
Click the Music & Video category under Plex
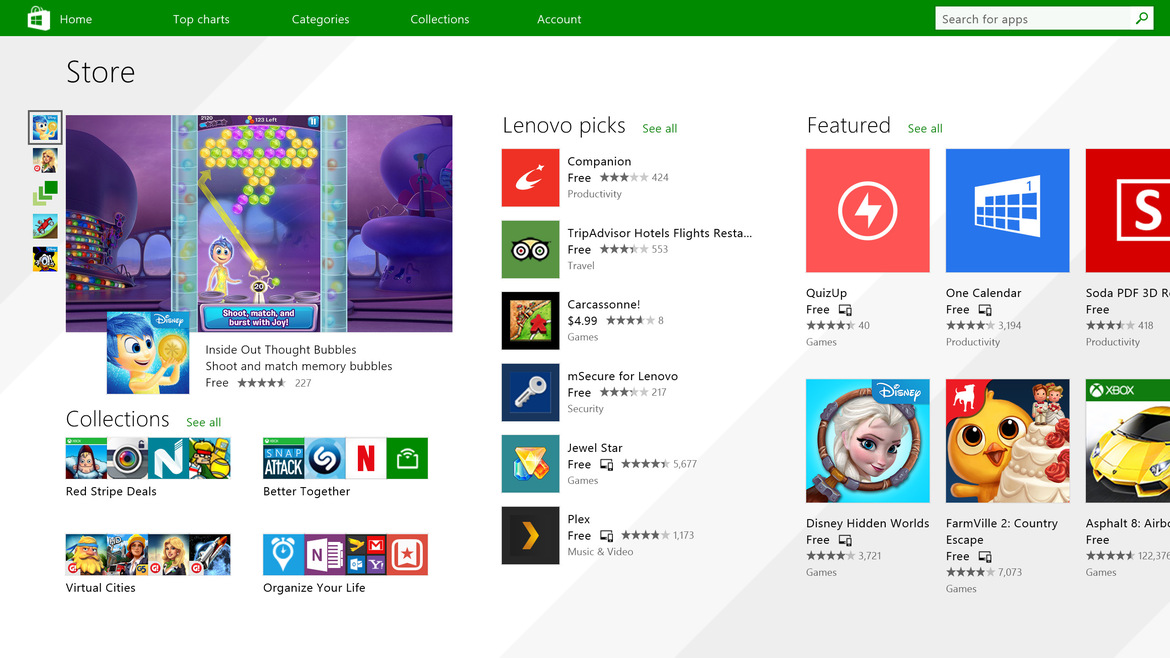(x=600, y=552)
